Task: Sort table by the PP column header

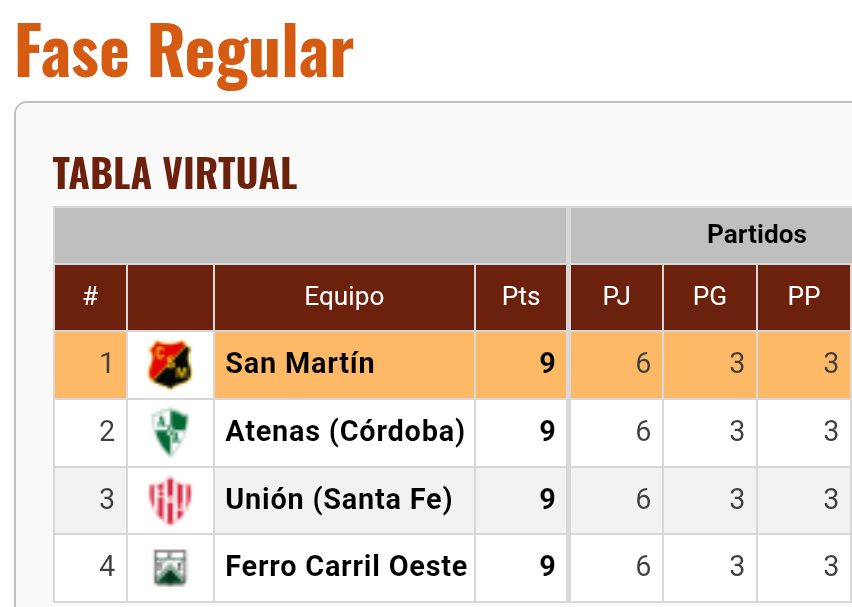Action: pyautogui.click(x=804, y=297)
